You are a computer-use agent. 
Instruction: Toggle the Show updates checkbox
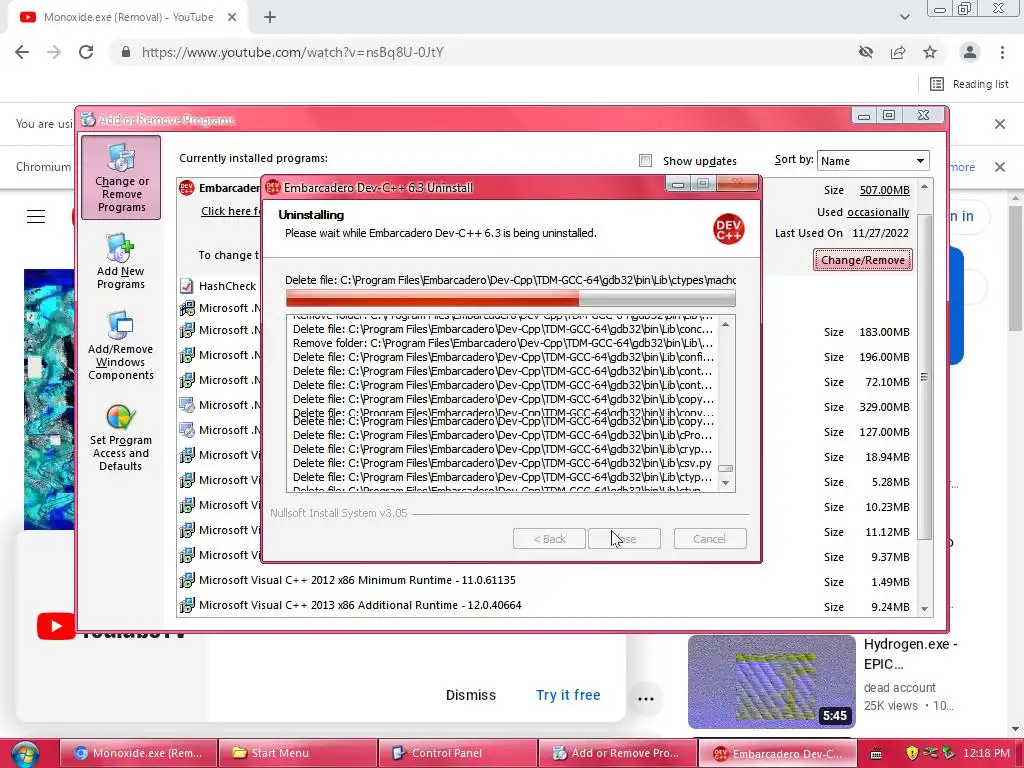coord(645,161)
